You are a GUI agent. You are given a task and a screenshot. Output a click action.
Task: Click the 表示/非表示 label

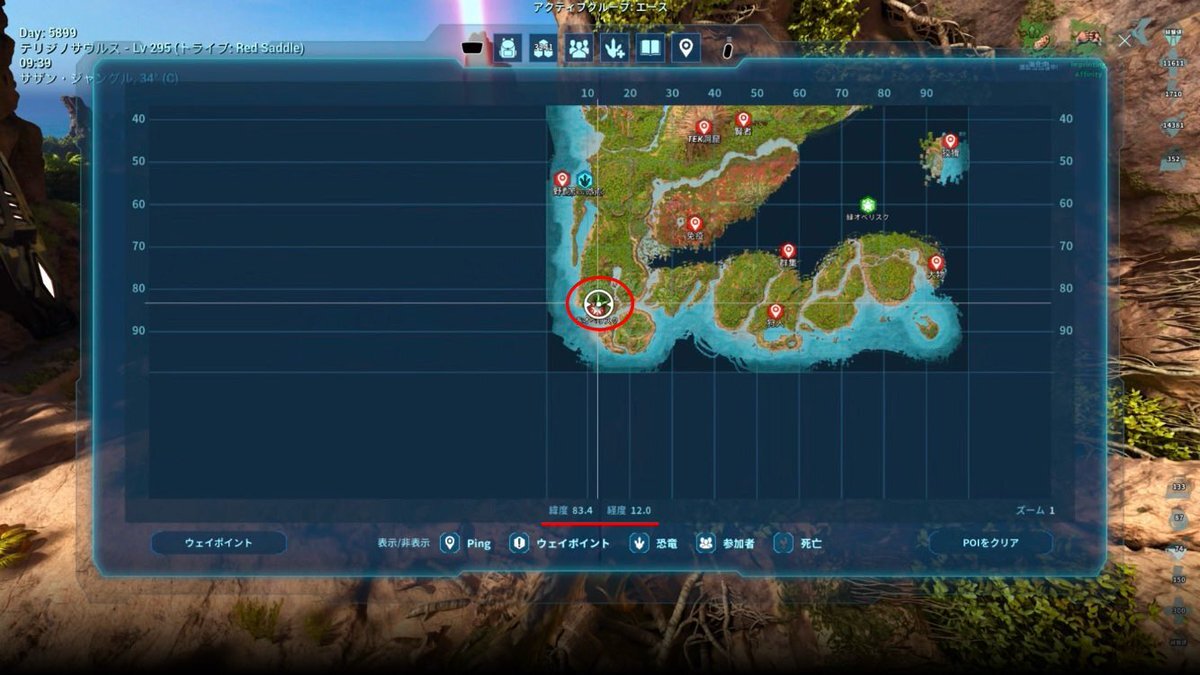click(404, 543)
